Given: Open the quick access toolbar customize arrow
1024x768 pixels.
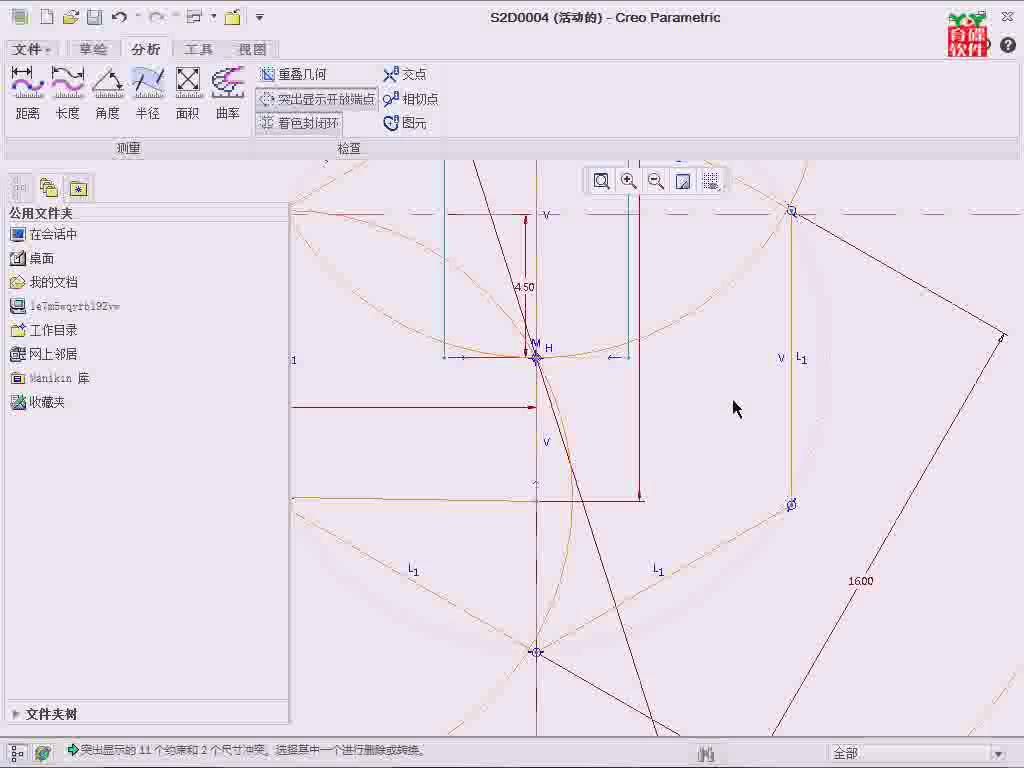Looking at the screenshot, I should point(260,17).
